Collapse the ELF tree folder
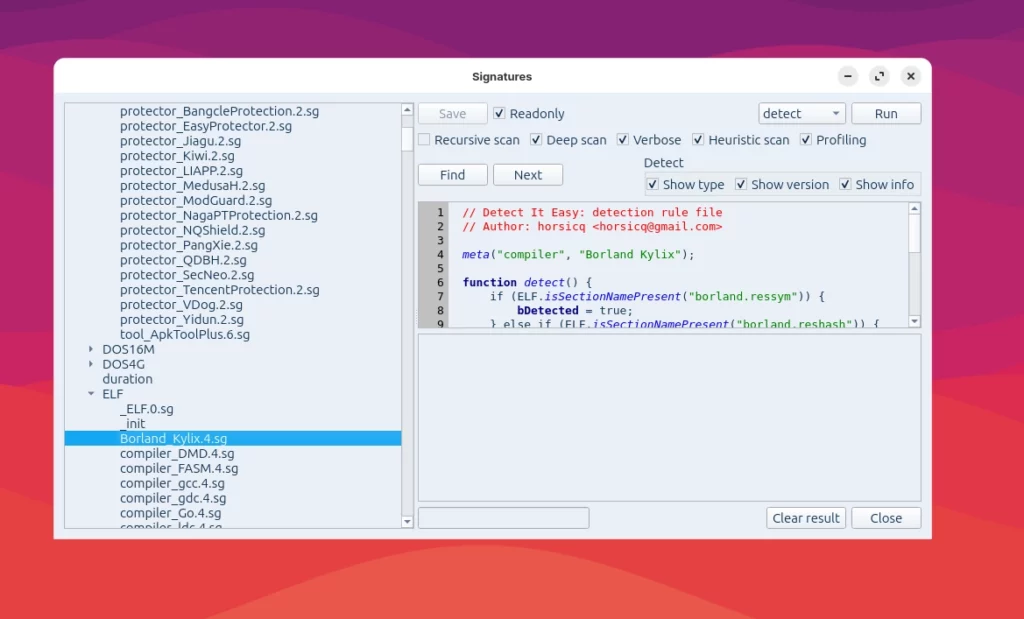This screenshot has width=1024, height=619. (91, 395)
